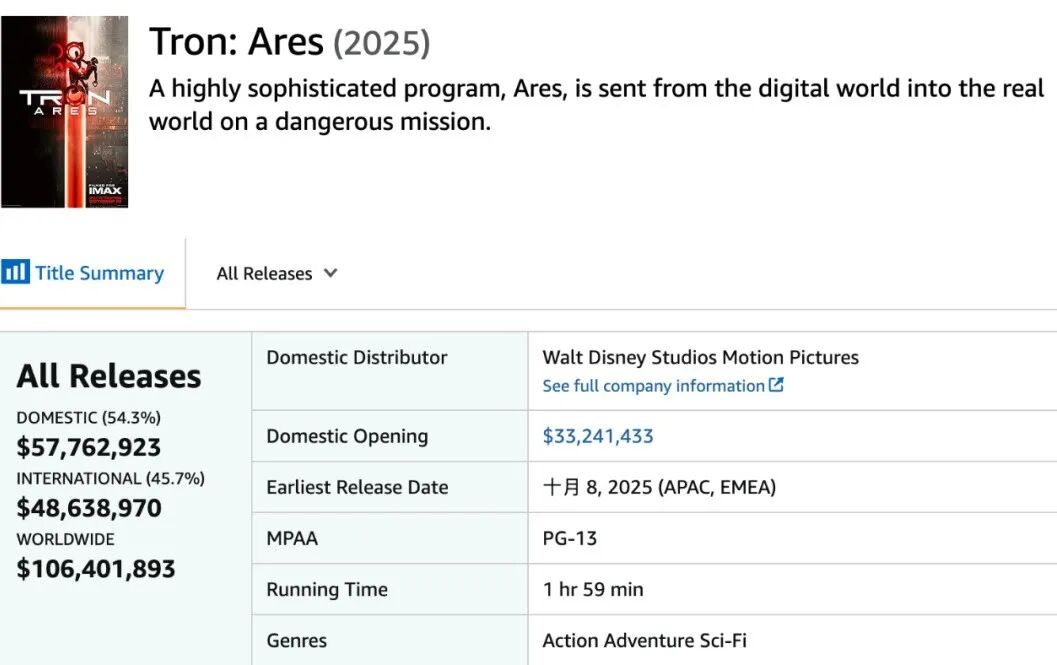Open the See full company information link
This screenshot has height=665, width=1057.
point(653,386)
